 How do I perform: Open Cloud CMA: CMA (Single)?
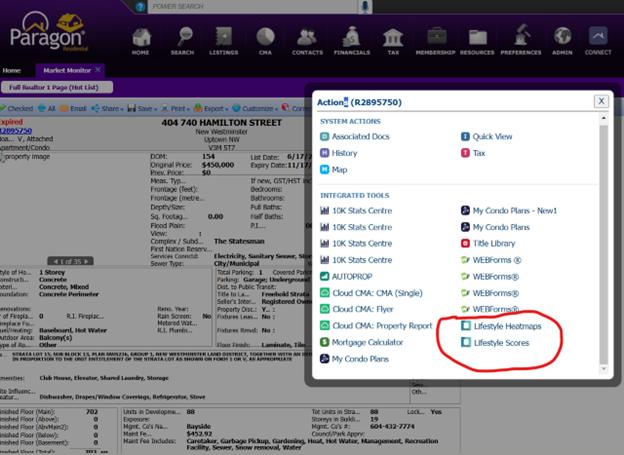tap(371, 293)
